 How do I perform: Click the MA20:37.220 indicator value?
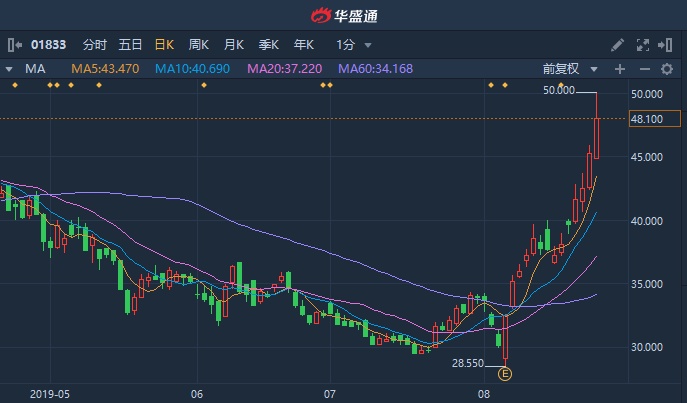coord(284,69)
